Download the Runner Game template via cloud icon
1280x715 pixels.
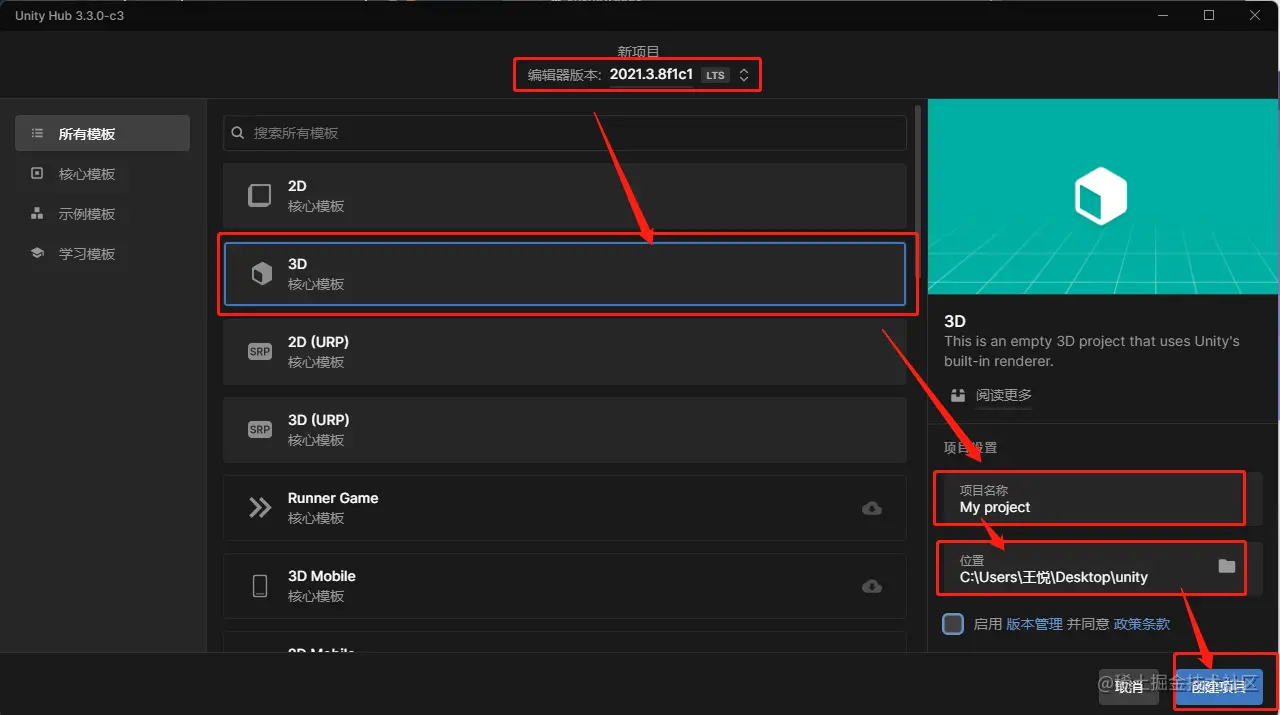[x=872, y=508]
